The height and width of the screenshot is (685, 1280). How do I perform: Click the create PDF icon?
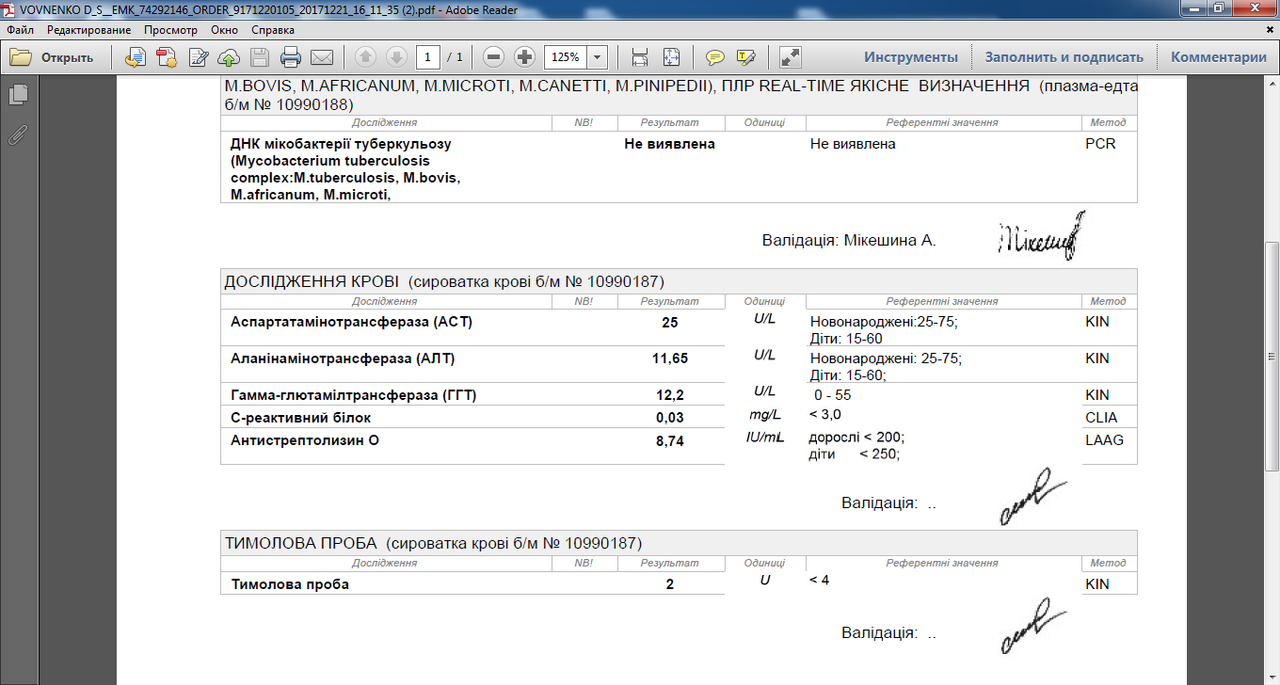pyautogui.click(x=166, y=57)
